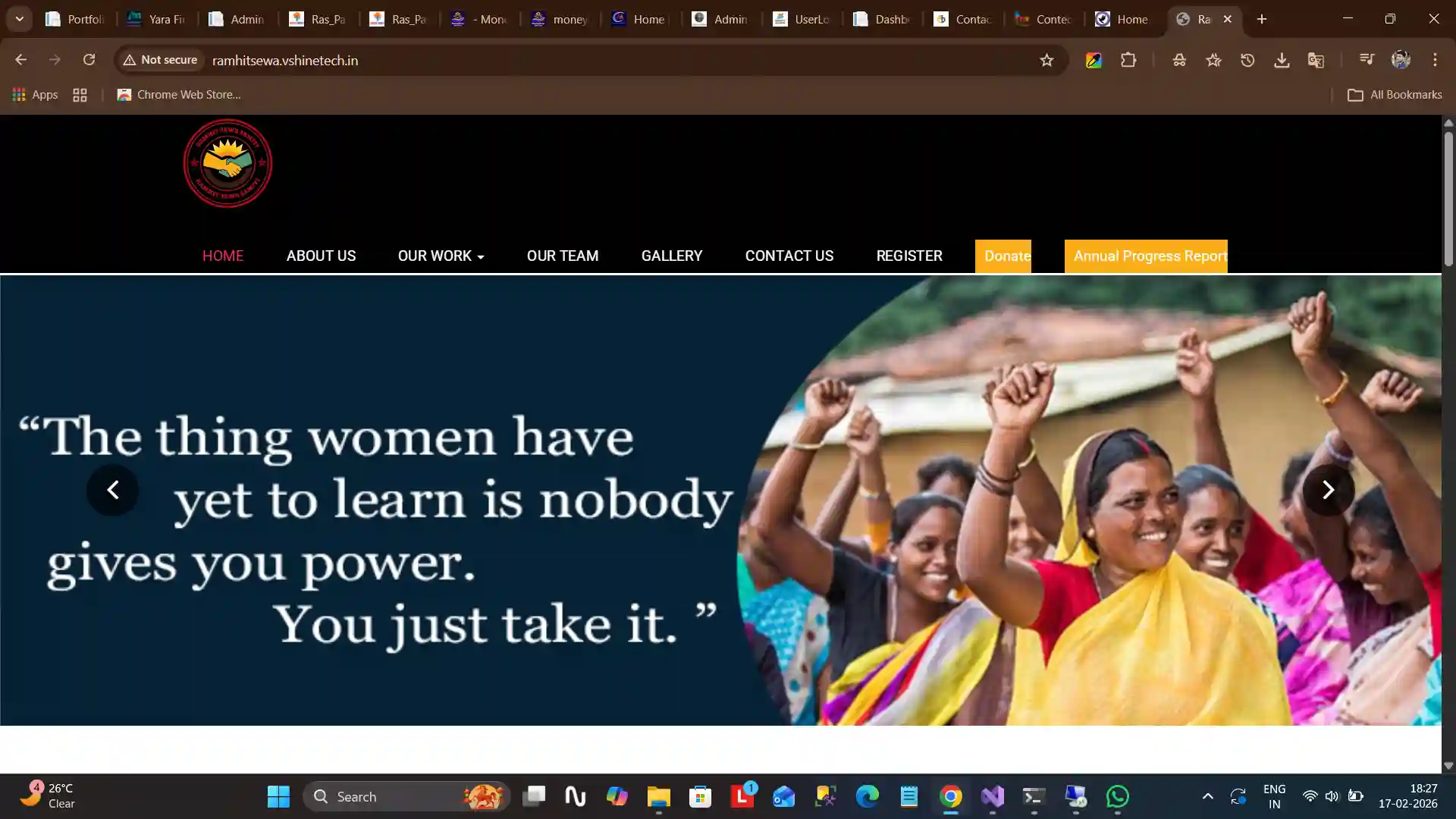Open Chrome three-dot menu
1456x819 pixels.
(1435, 60)
